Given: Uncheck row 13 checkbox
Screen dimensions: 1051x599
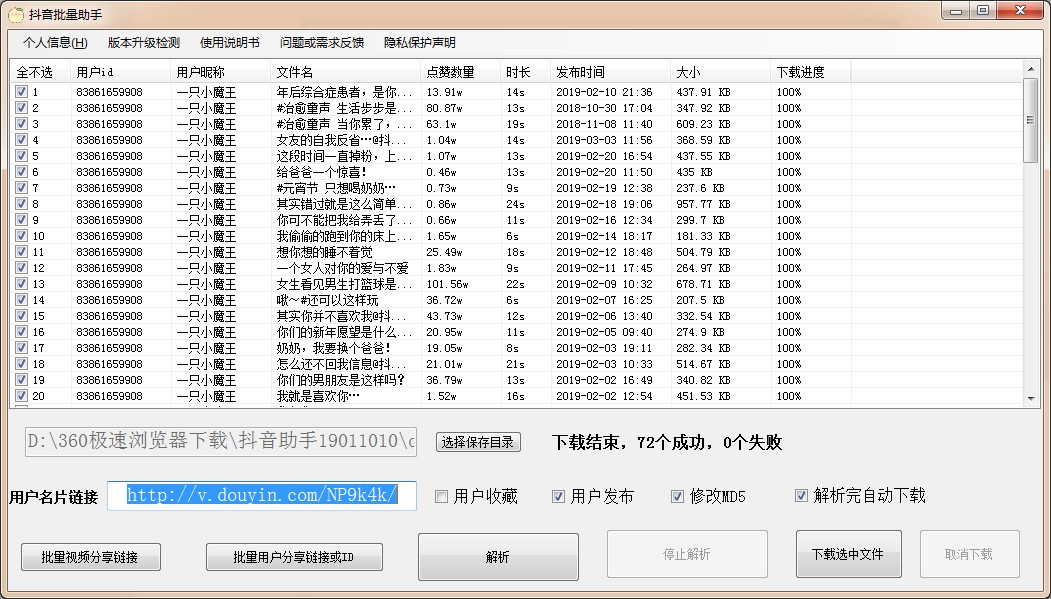Looking at the screenshot, I should (x=21, y=283).
